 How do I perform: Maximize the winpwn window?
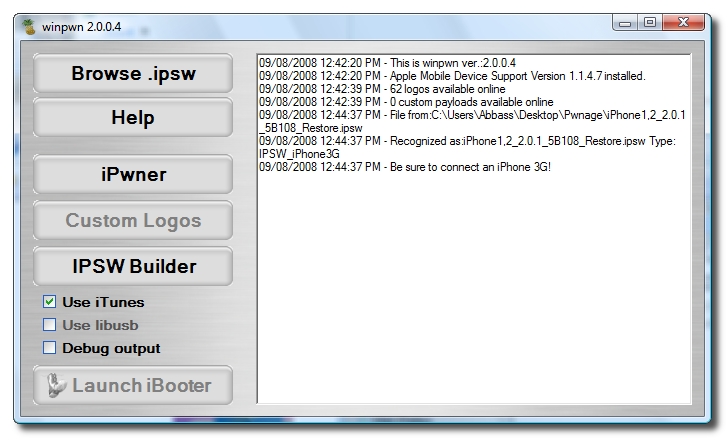(650, 22)
